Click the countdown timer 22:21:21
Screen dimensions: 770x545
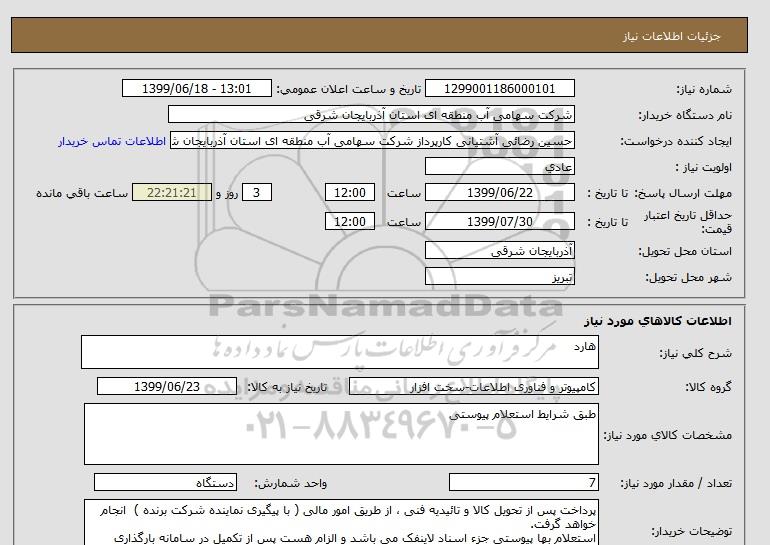[x=172, y=192]
